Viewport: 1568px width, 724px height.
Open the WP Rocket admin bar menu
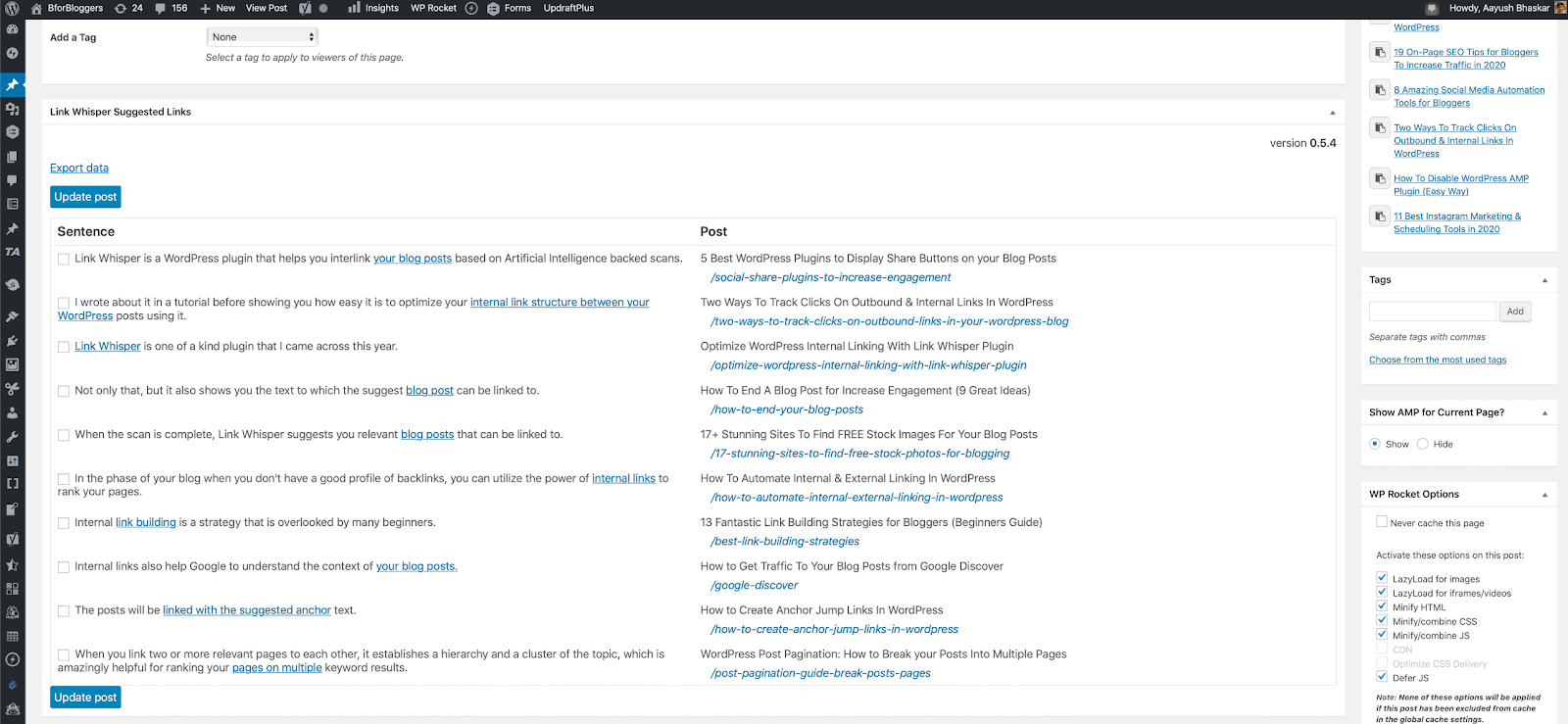pos(433,8)
